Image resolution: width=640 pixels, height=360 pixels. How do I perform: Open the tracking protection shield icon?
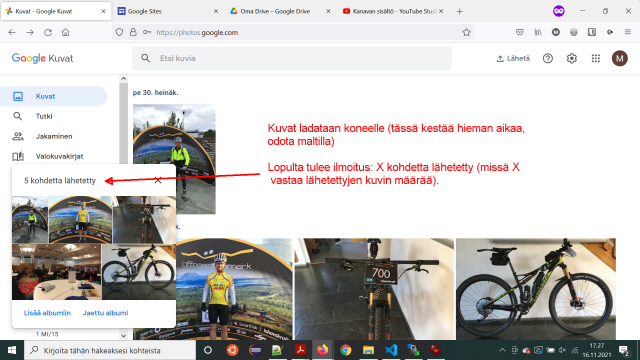pos(119,32)
